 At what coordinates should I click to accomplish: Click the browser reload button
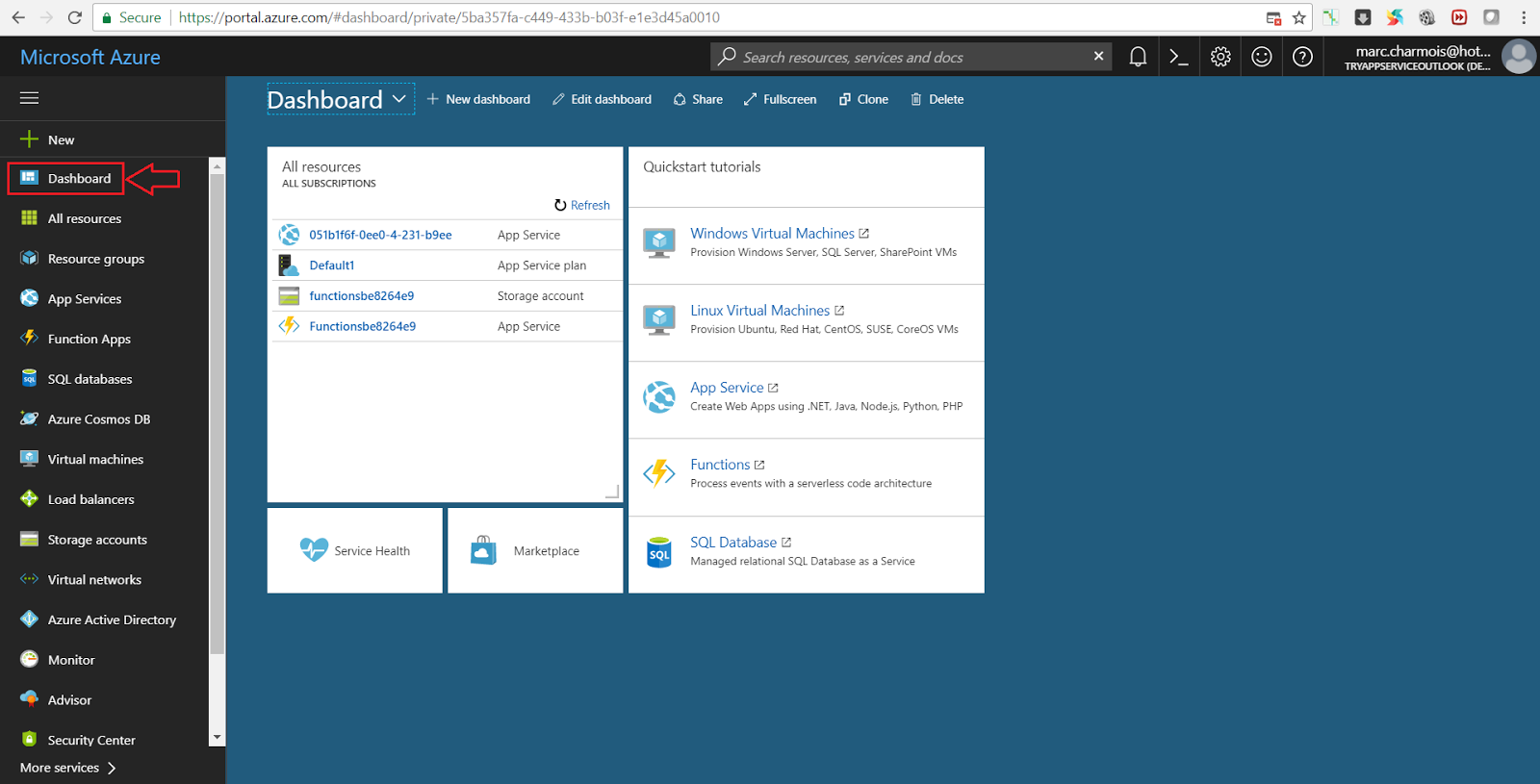(74, 17)
